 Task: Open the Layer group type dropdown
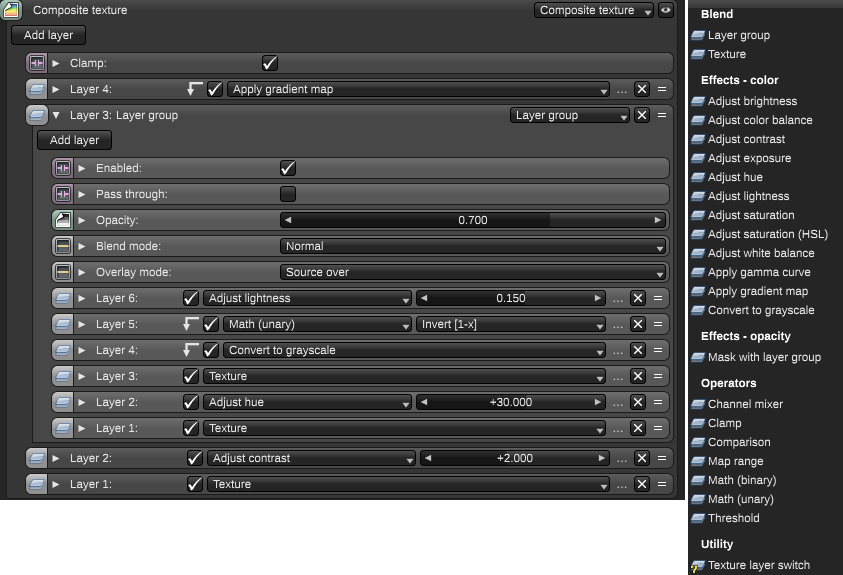click(x=569, y=114)
